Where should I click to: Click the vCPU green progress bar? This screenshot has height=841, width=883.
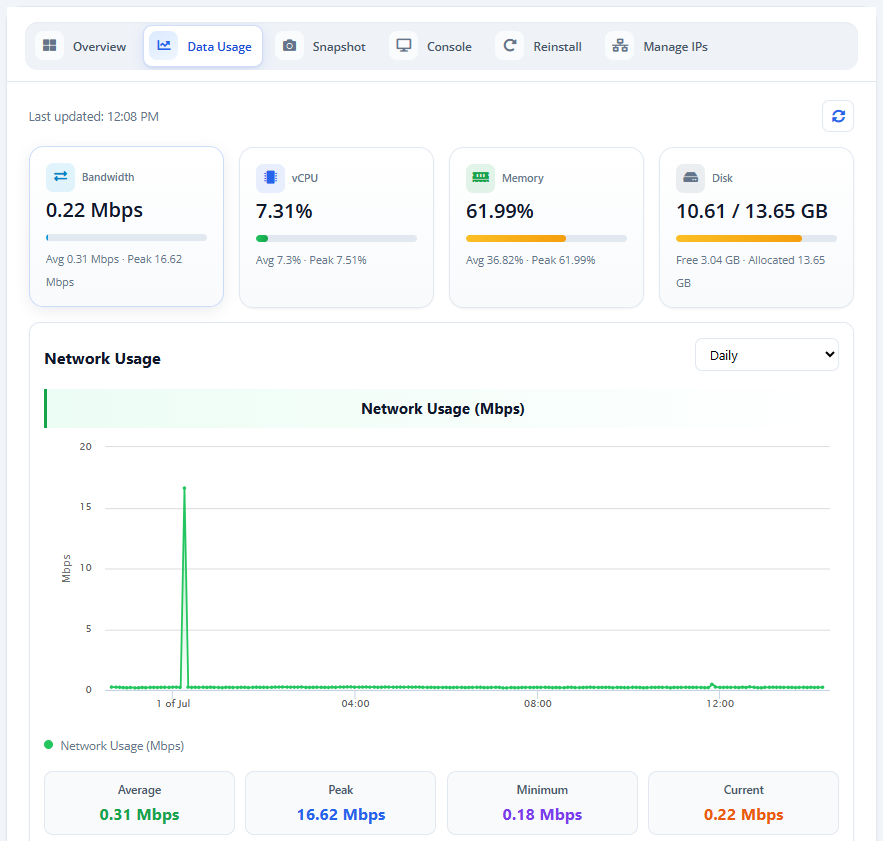pyautogui.click(x=336, y=239)
